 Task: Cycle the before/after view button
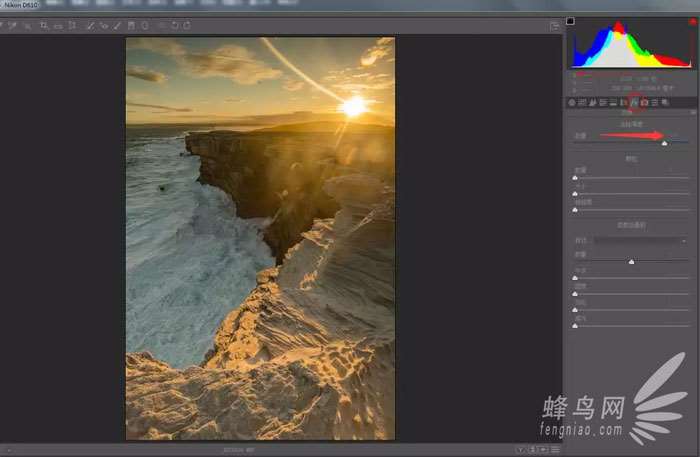[521, 450]
